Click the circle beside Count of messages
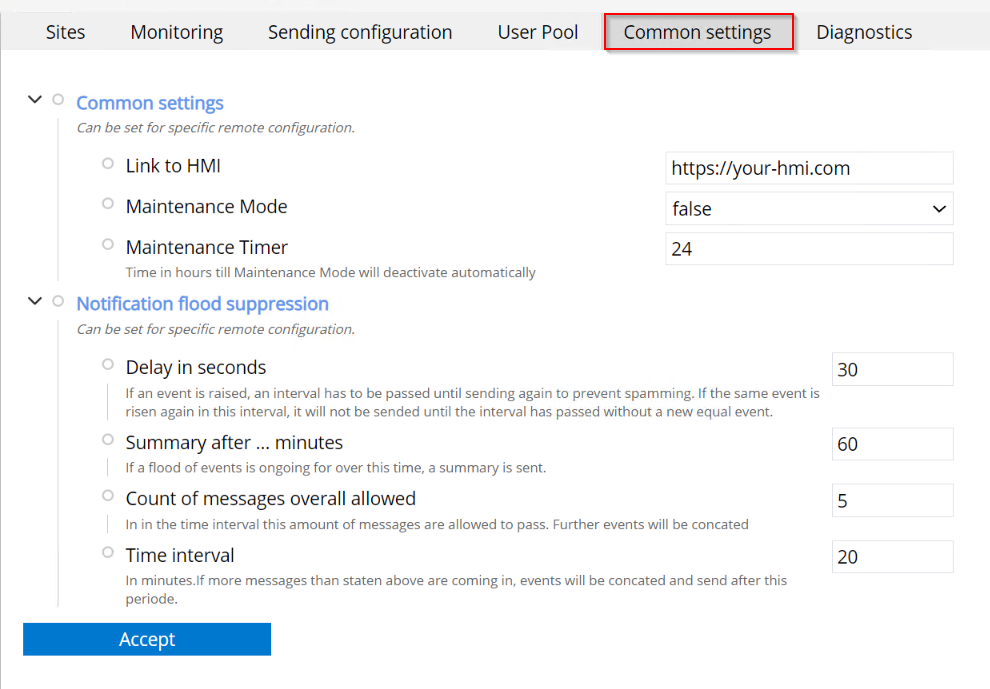The image size is (990, 689). point(108,496)
